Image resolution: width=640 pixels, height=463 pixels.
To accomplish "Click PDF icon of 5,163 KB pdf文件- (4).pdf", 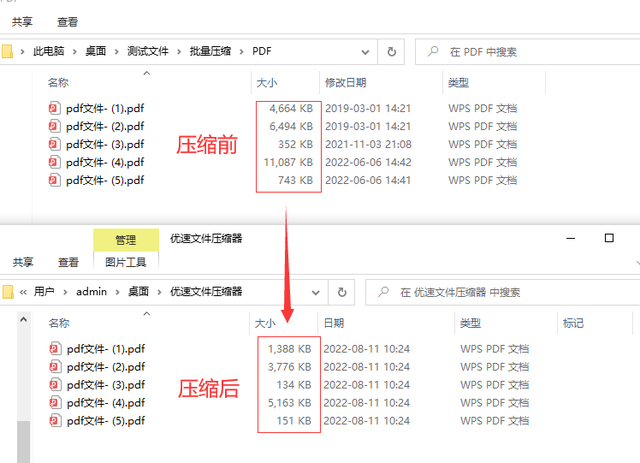I will click(x=55, y=403).
